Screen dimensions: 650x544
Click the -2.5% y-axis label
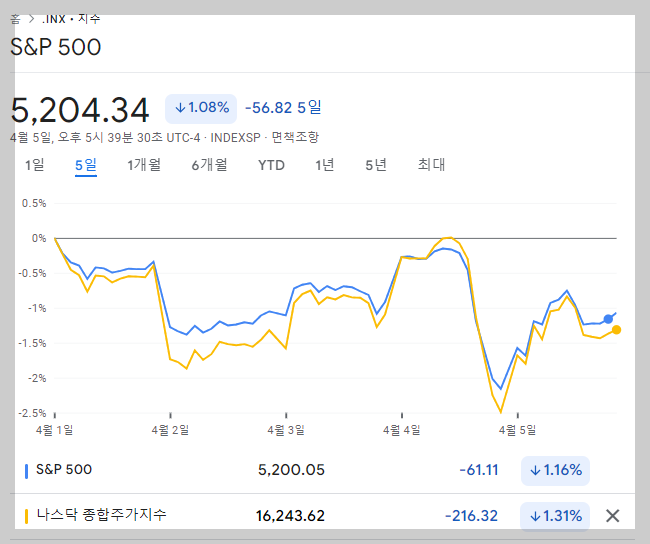32,413
